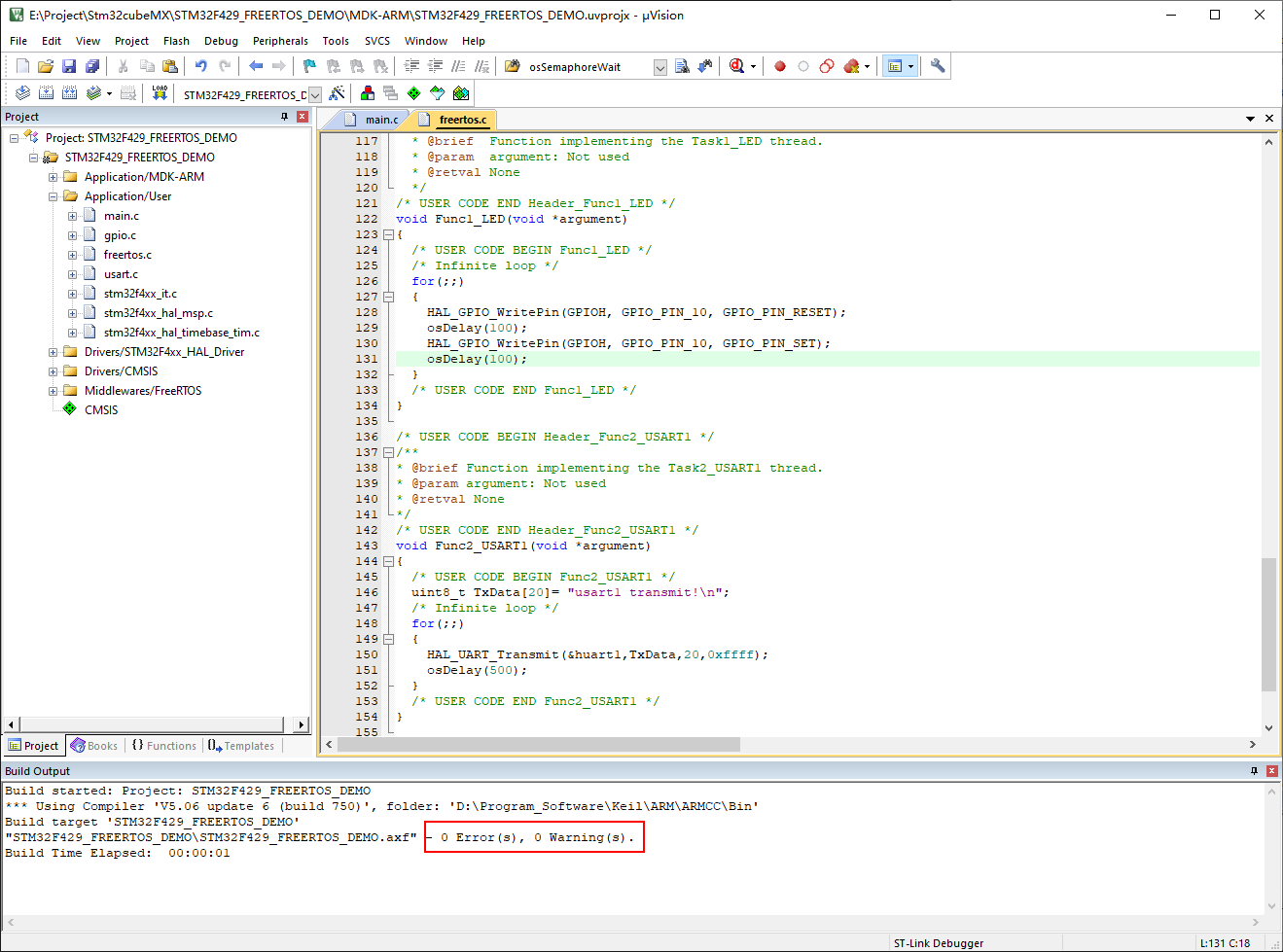The image size is (1283, 952).
Task: Open the editor tab list dropdown arrow
Action: [x=1250, y=118]
